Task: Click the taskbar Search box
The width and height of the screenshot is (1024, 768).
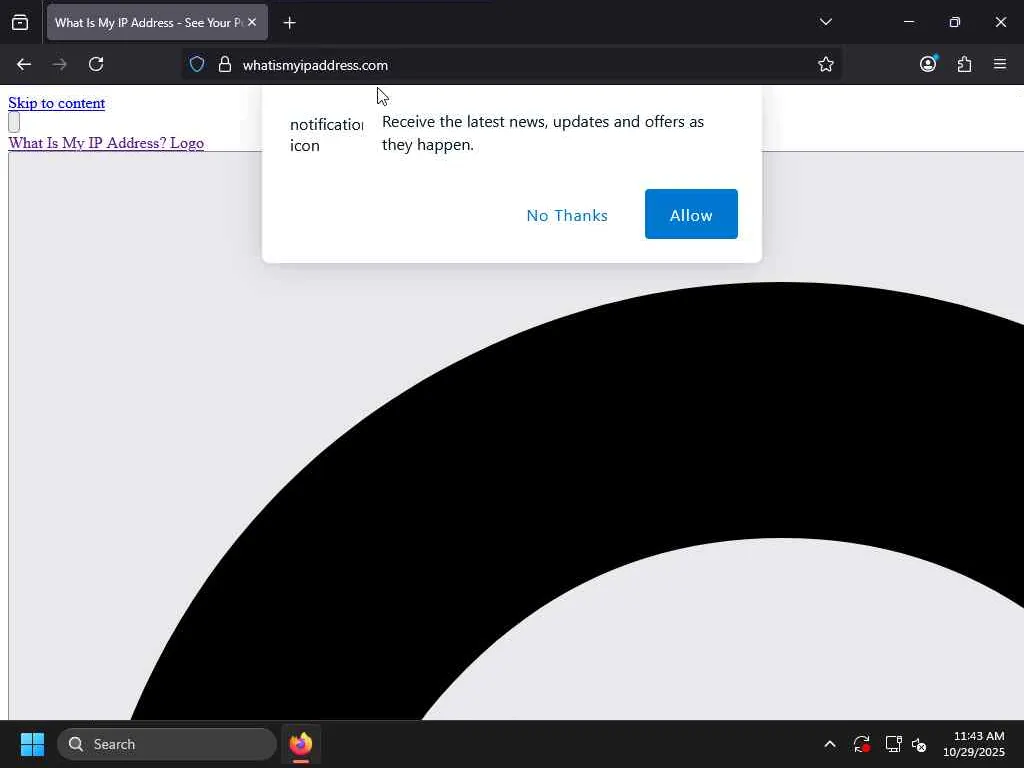Action: click(x=167, y=744)
